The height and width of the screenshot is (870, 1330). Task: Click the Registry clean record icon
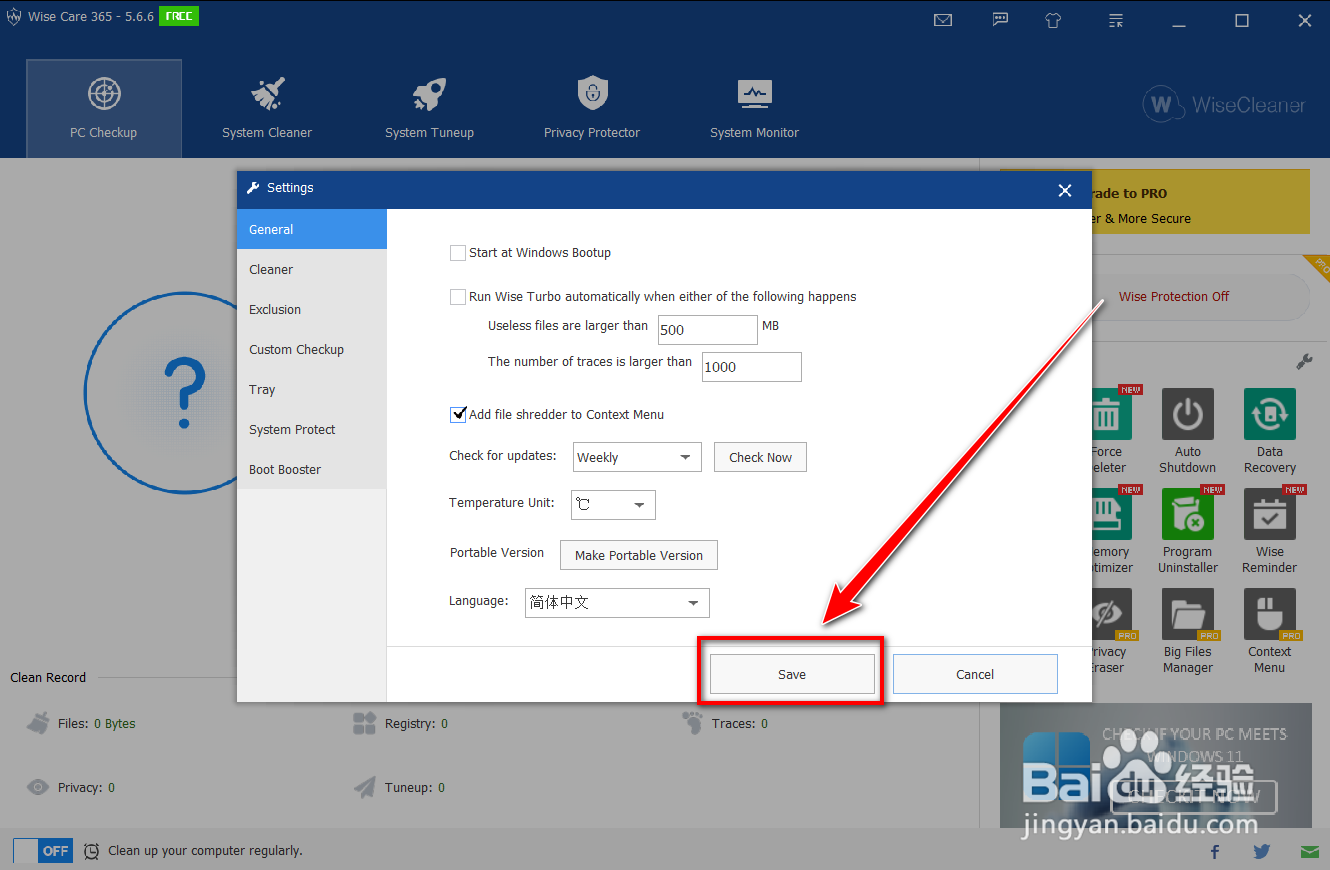(x=365, y=723)
